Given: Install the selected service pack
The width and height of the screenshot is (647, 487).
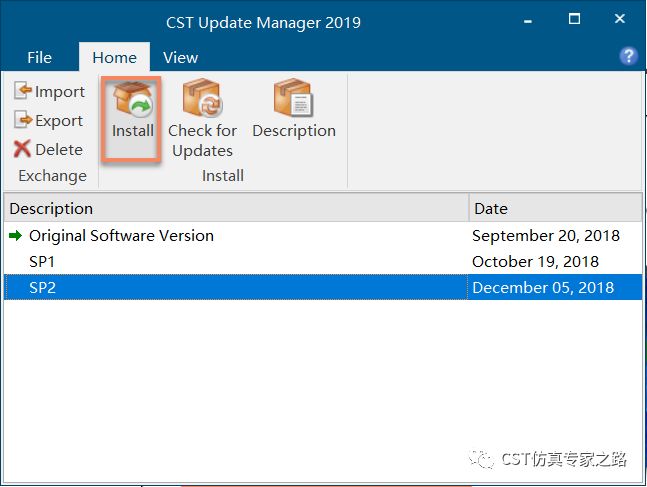Looking at the screenshot, I should pyautogui.click(x=132, y=118).
